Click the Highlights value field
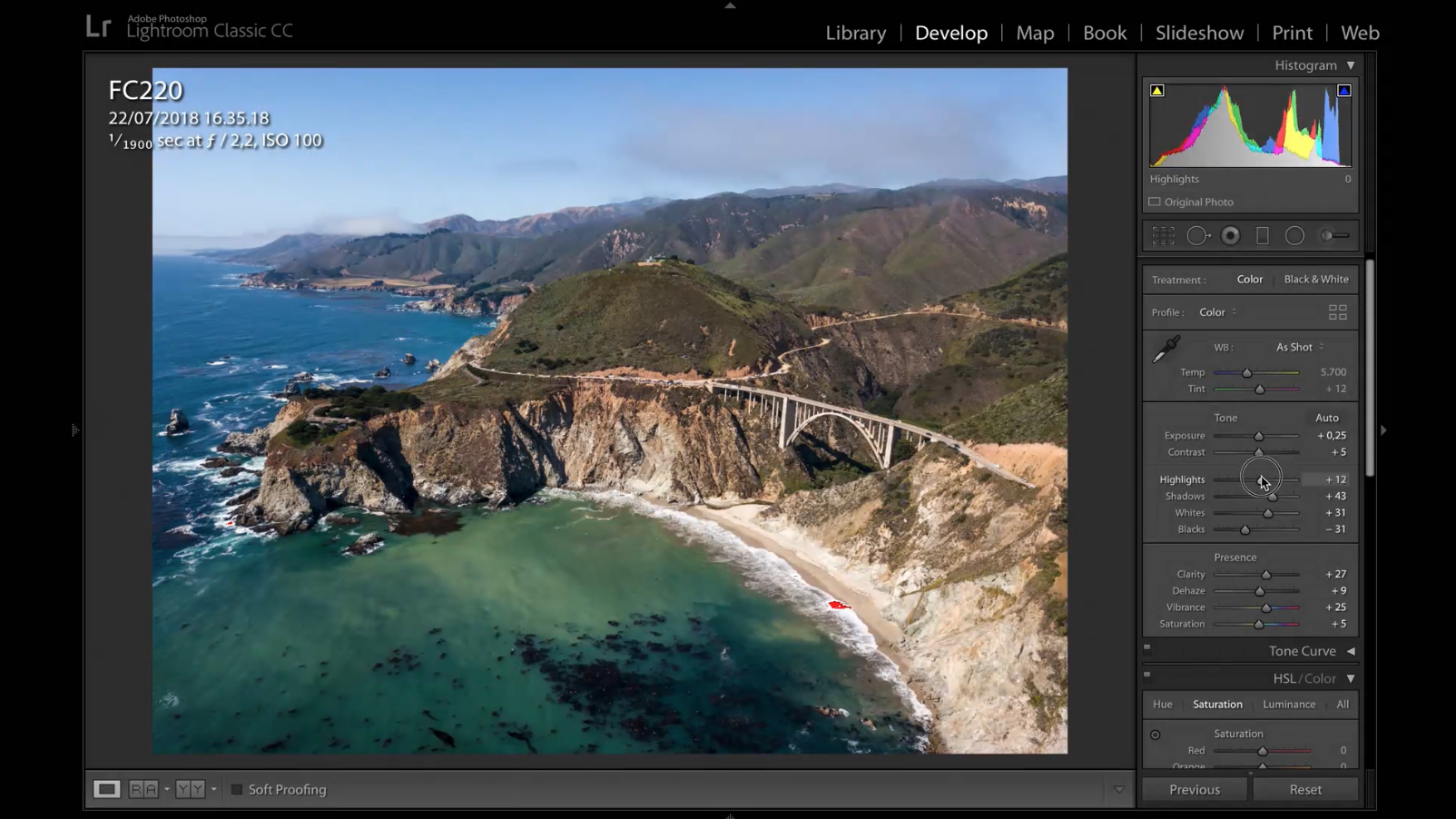1456x819 pixels. click(1325, 479)
